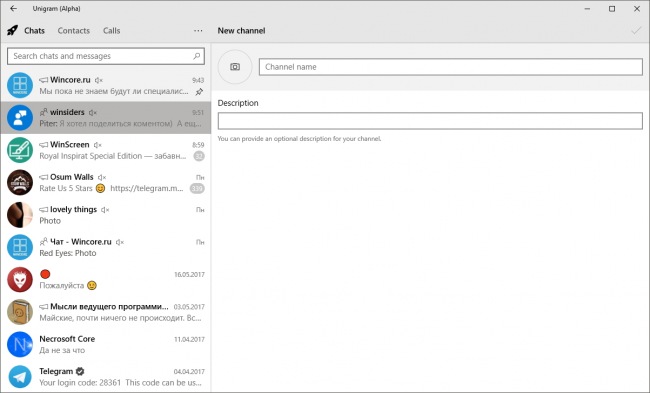650x393 pixels.
Task: Click the muted icon beside winsiders
Action: (x=93, y=112)
